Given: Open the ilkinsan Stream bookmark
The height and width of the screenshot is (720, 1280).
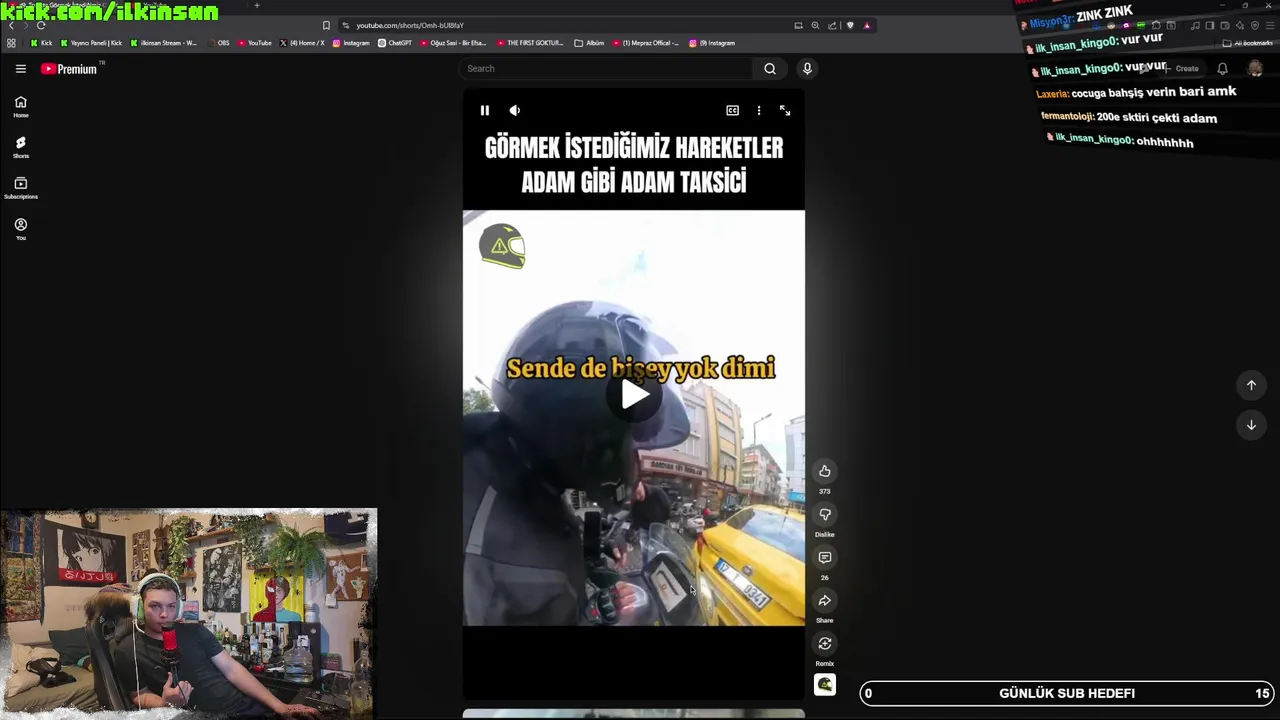Looking at the screenshot, I should point(163,43).
